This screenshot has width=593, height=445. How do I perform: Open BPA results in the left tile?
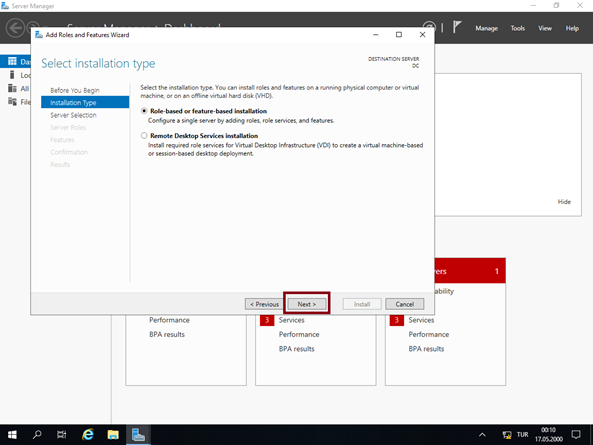(167, 334)
